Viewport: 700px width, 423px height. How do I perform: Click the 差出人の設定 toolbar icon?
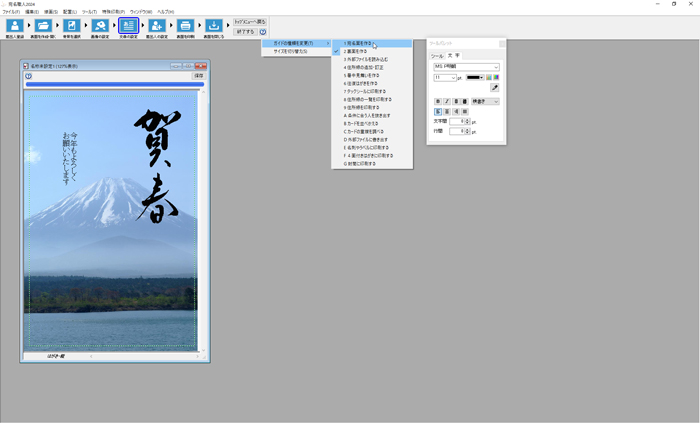[x=157, y=26]
